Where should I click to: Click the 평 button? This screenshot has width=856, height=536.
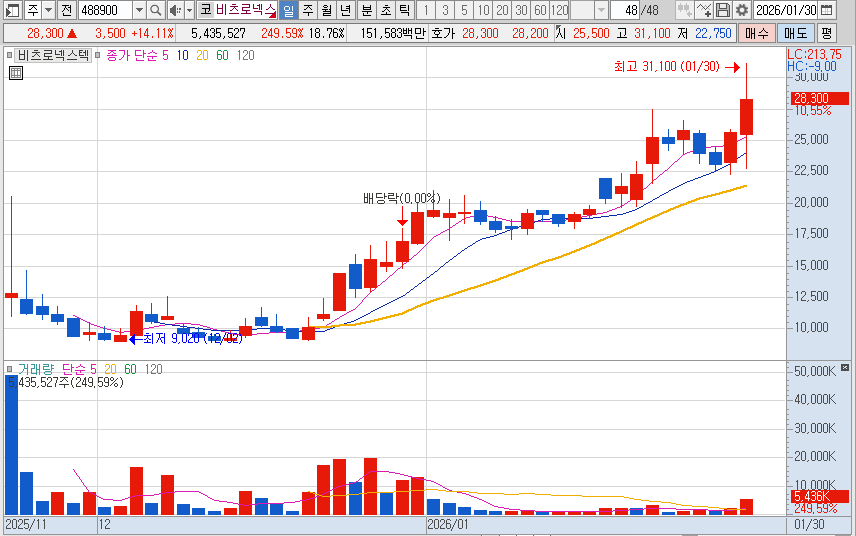(x=827, y=33)
